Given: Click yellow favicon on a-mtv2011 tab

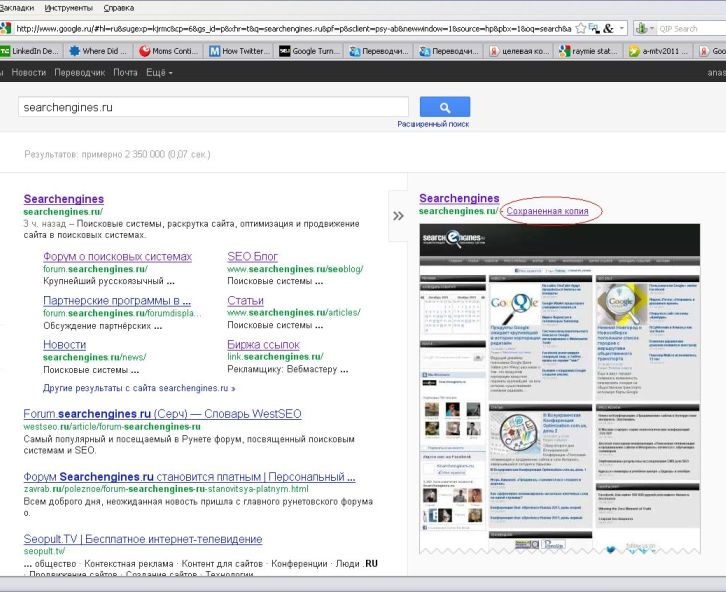Looking at the screenshot, I should [x=634, y=51].
